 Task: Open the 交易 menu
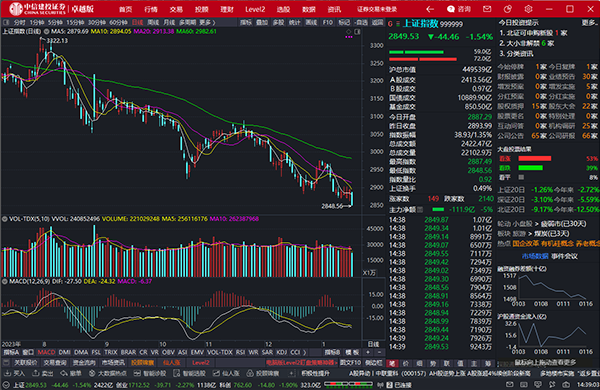tap(176, 9)
